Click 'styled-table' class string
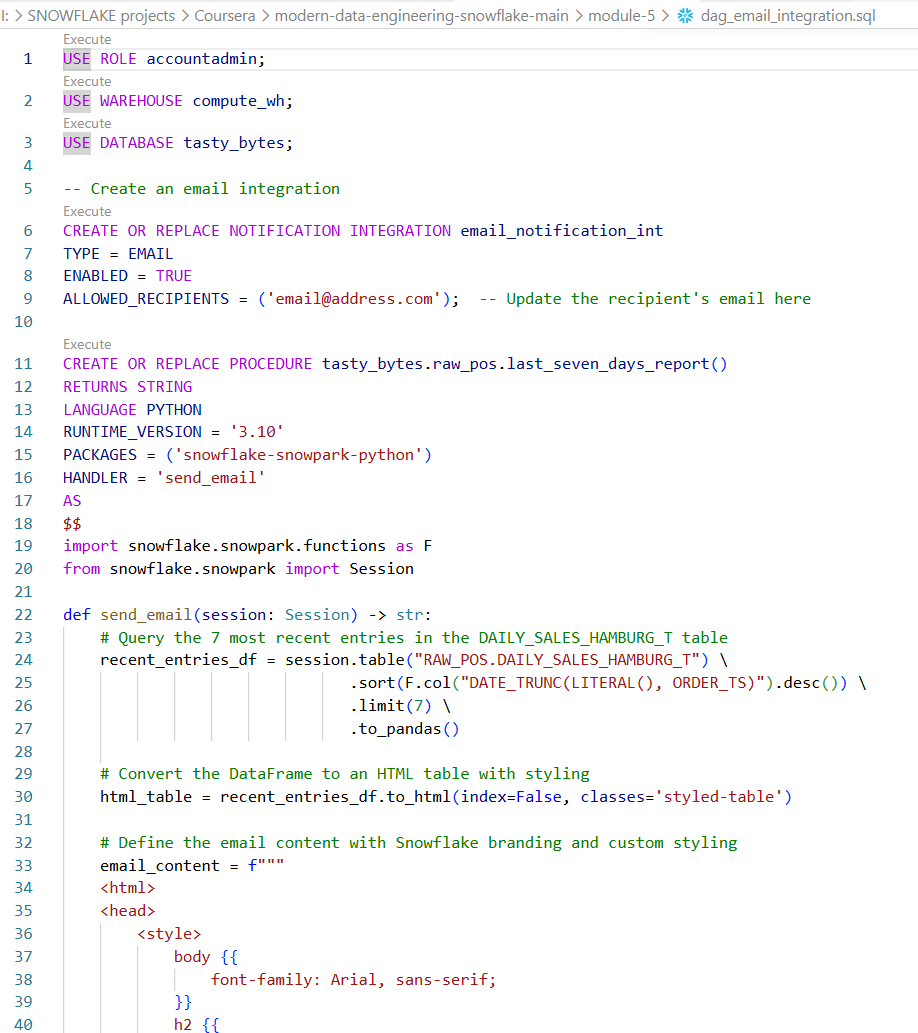This screenshot has width=918, height=1033. point(718,797)
